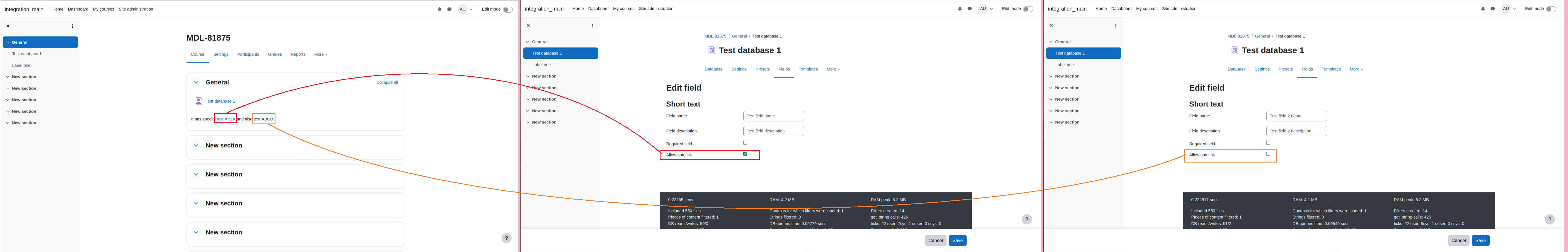Select 'Test database 1' in the course page course index
The image size is (1568, 252).
pos(27,54)
